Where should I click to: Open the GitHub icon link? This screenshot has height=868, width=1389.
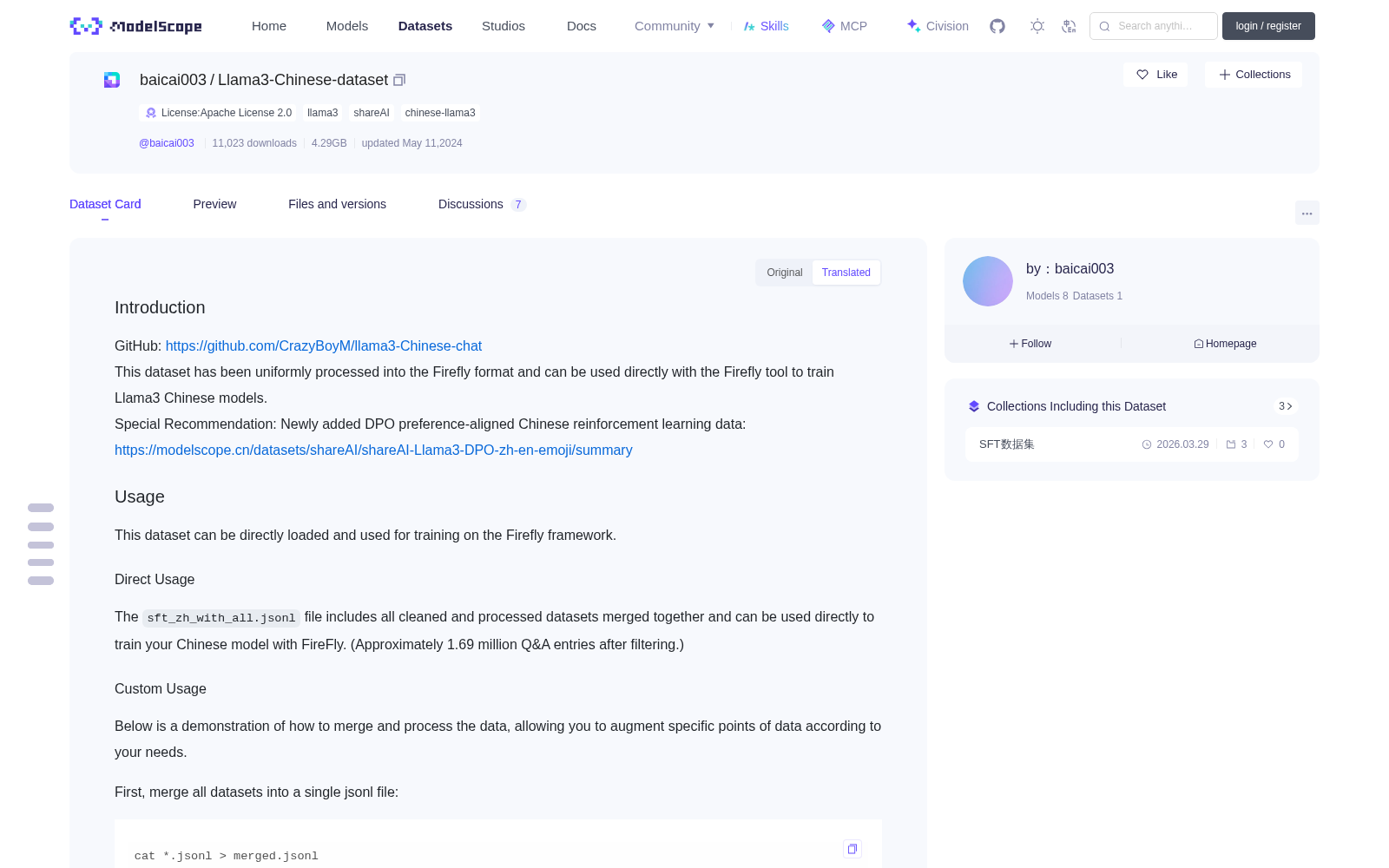click(997, 26)
